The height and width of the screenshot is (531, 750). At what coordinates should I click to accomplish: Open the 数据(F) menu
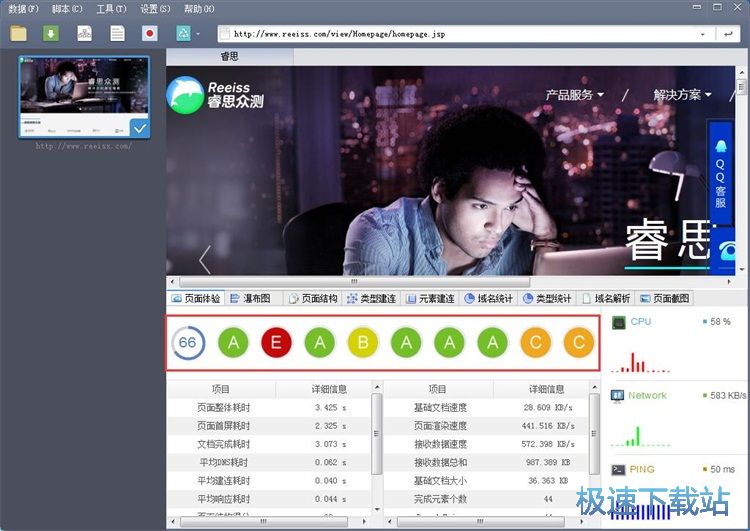click(x=23, y=9)
